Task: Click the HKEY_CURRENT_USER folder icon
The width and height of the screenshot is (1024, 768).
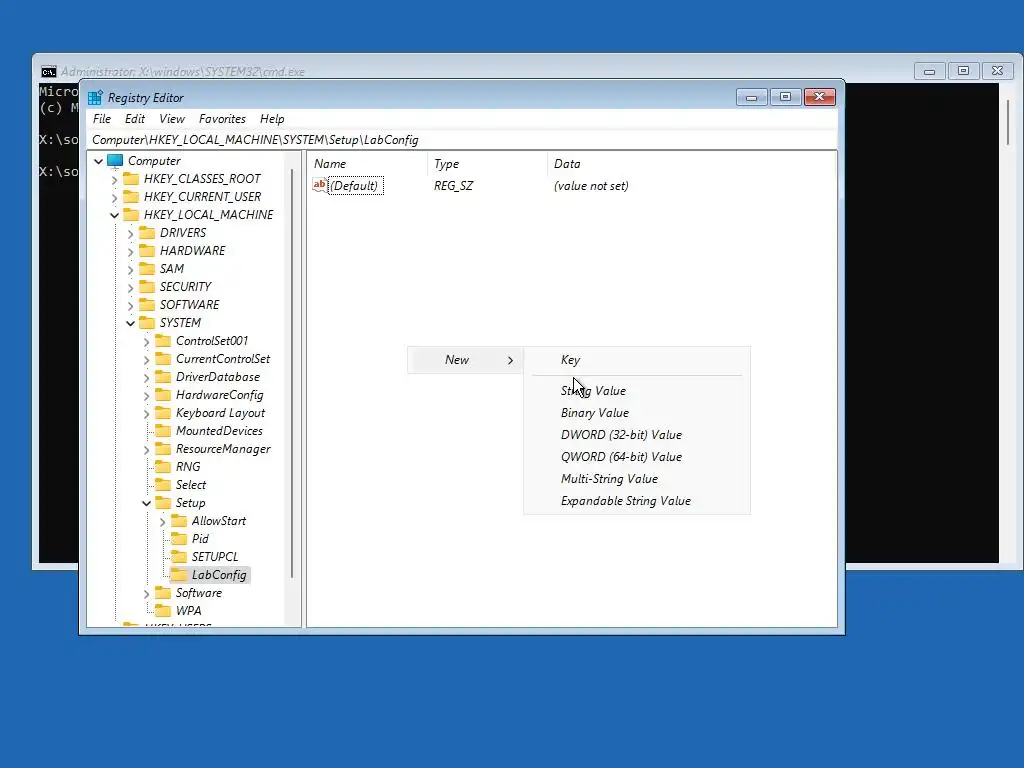Action: (131, 197)
